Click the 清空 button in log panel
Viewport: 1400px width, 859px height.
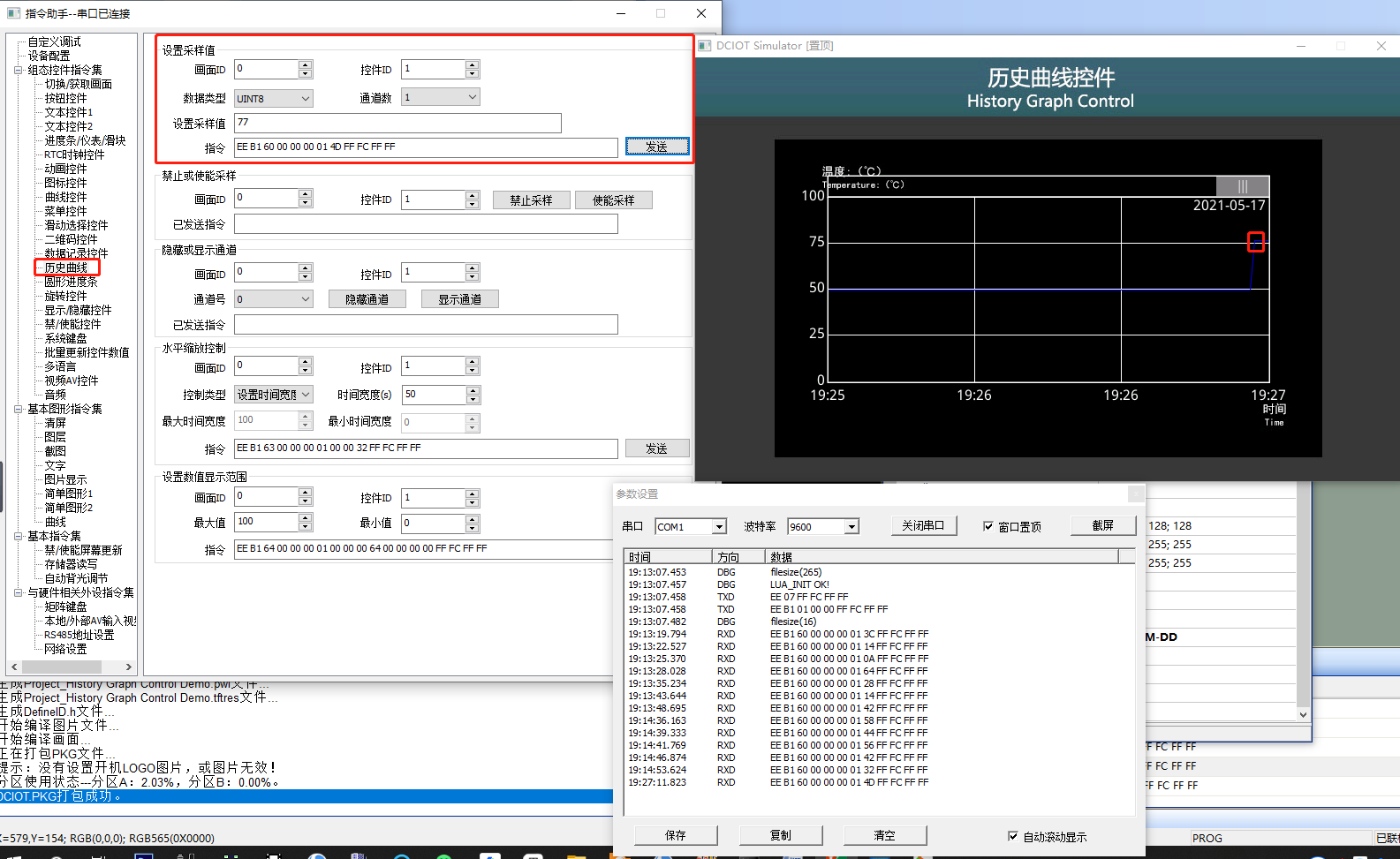click(x=884, y=835)
